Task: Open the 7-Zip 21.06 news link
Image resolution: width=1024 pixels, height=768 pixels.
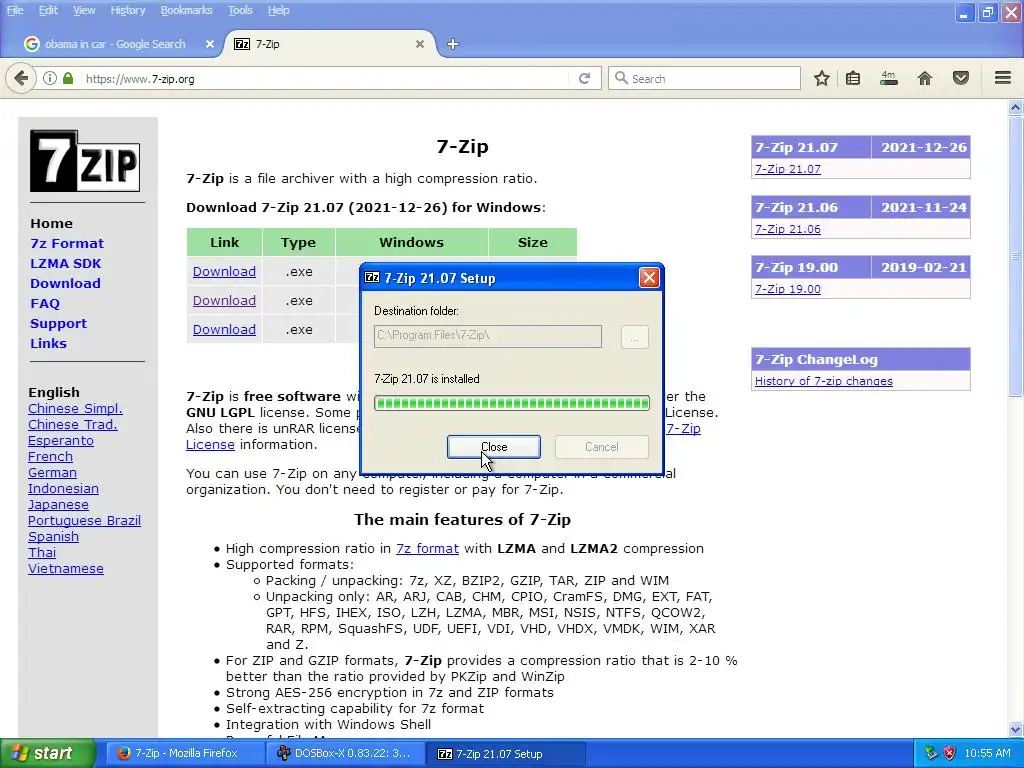Action: pos(788,229)
